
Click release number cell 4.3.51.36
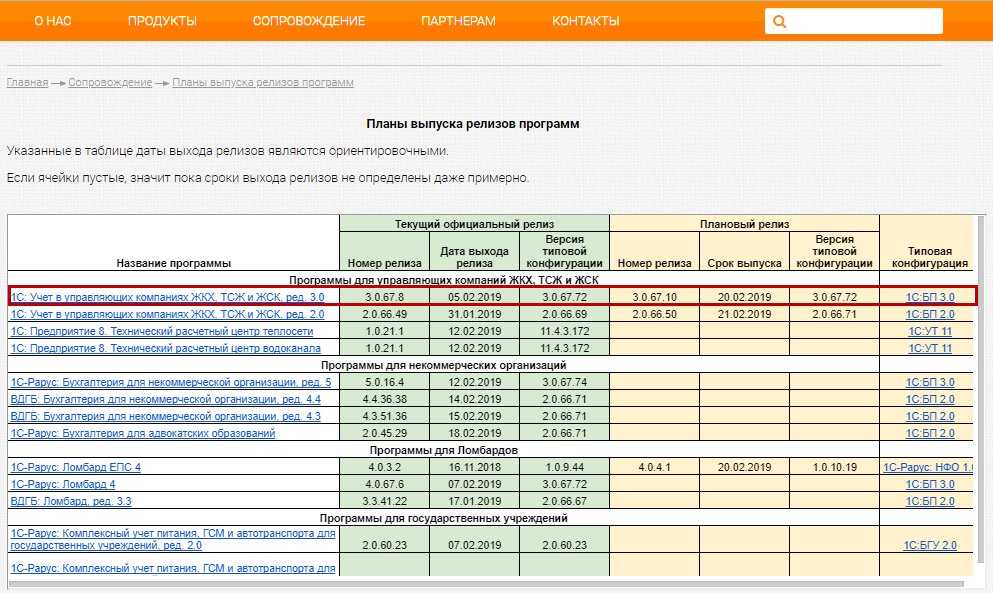384,417
